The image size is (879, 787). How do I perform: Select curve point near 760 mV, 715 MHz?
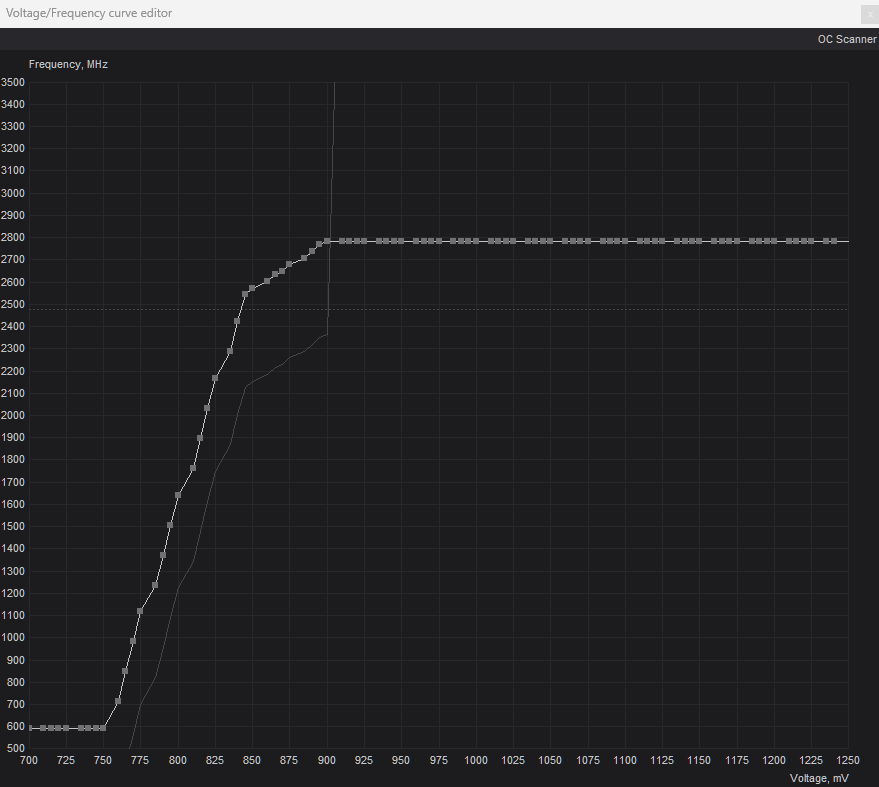click(x=118, y=701)
